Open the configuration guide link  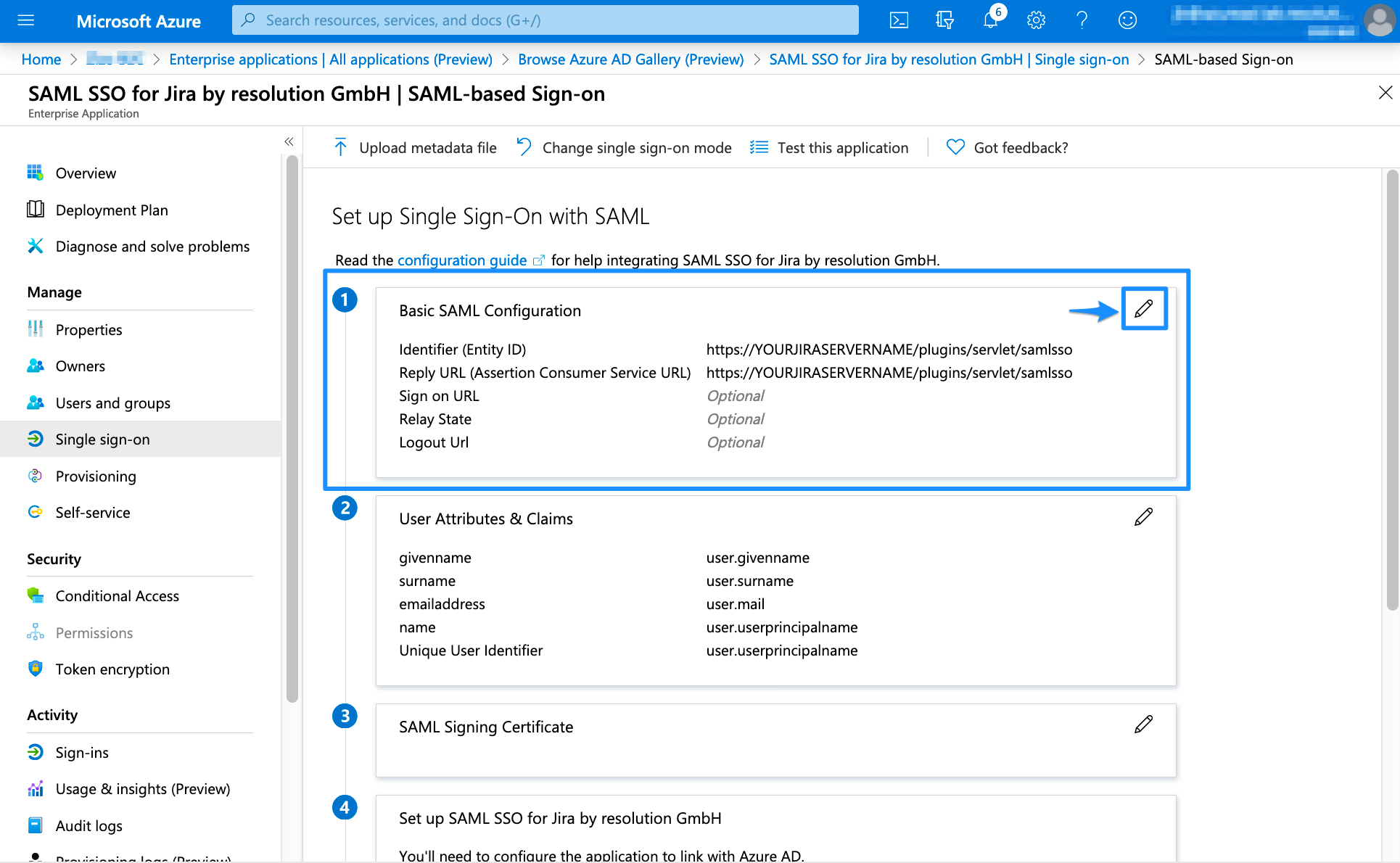tap(462, 260)
